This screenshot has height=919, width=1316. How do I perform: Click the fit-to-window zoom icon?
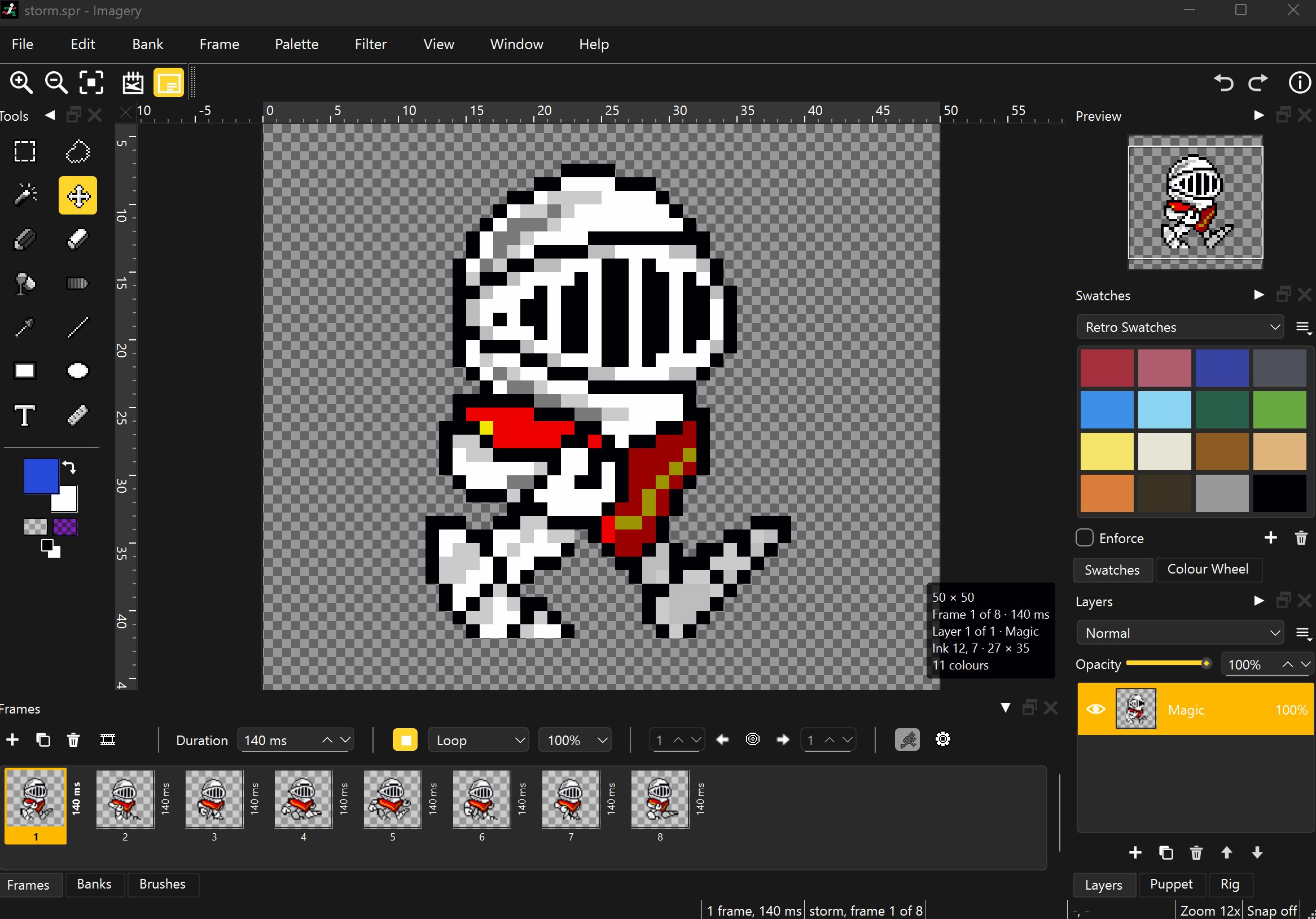(x=91, y=82)
